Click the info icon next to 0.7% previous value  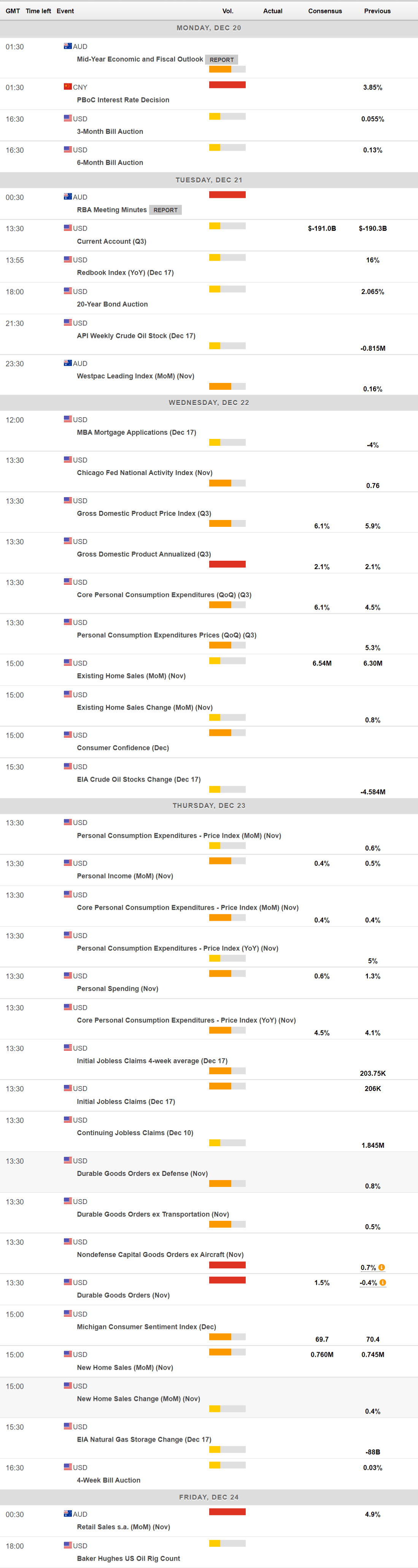tap(381, 1267)
